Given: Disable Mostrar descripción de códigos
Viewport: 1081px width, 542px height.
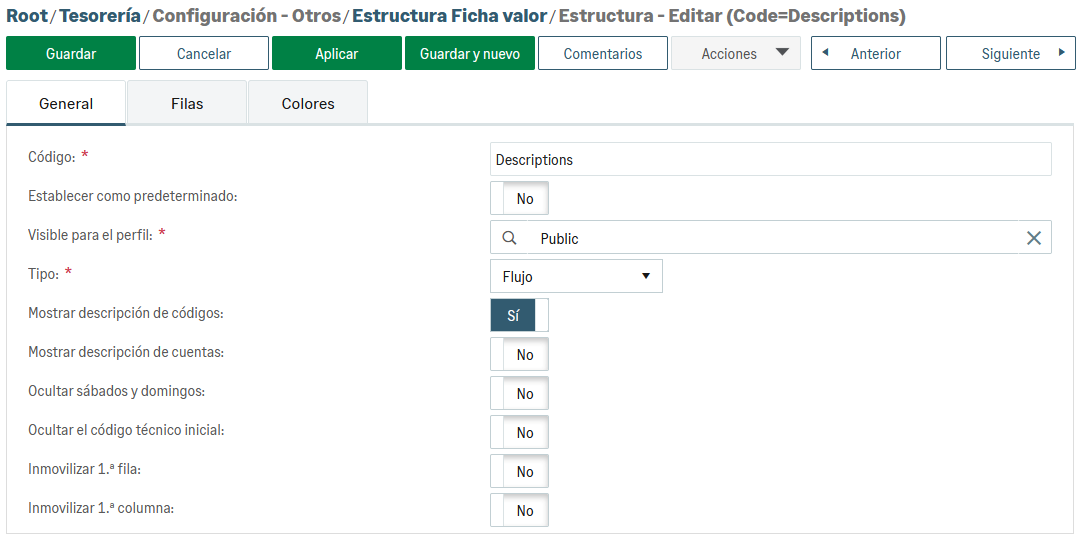Looking at the screenshot, I should coord(519,315).
